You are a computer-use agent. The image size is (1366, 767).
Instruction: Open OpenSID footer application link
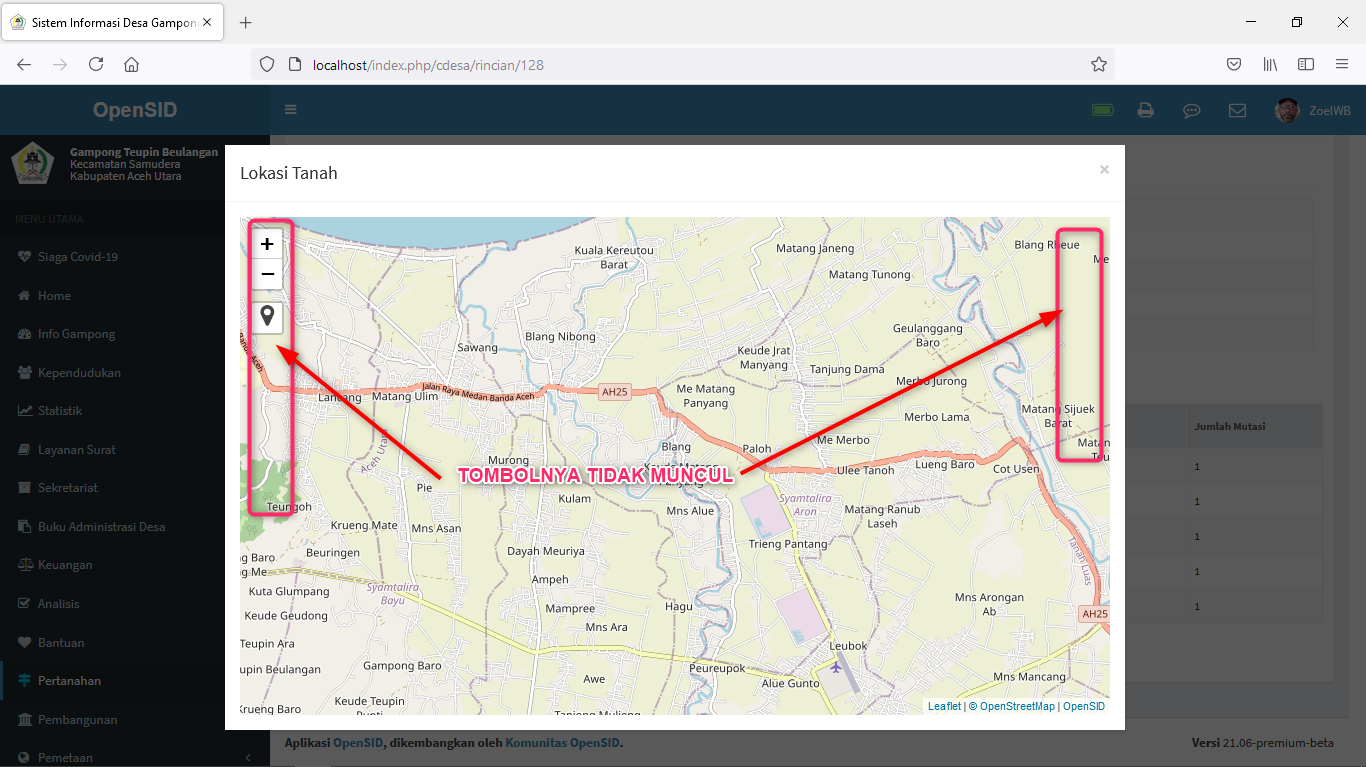[x=358, y=743]
